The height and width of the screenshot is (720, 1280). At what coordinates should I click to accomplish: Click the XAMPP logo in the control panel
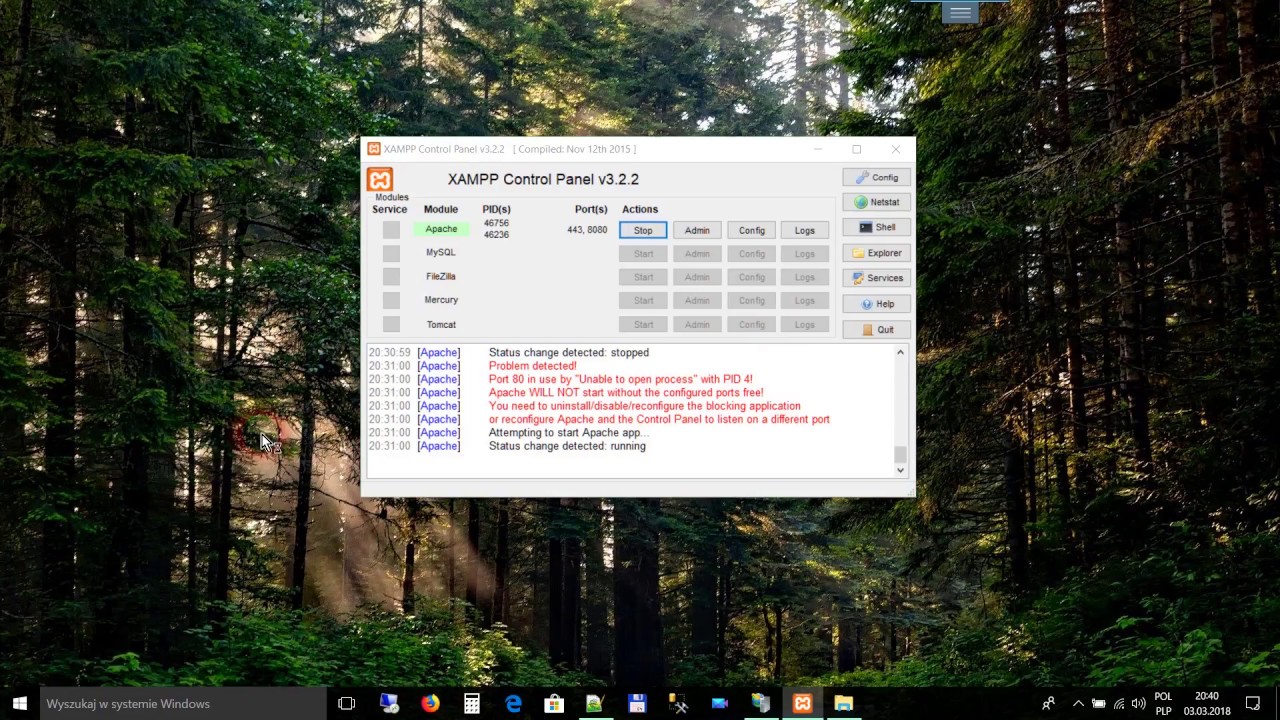point(380,180)
